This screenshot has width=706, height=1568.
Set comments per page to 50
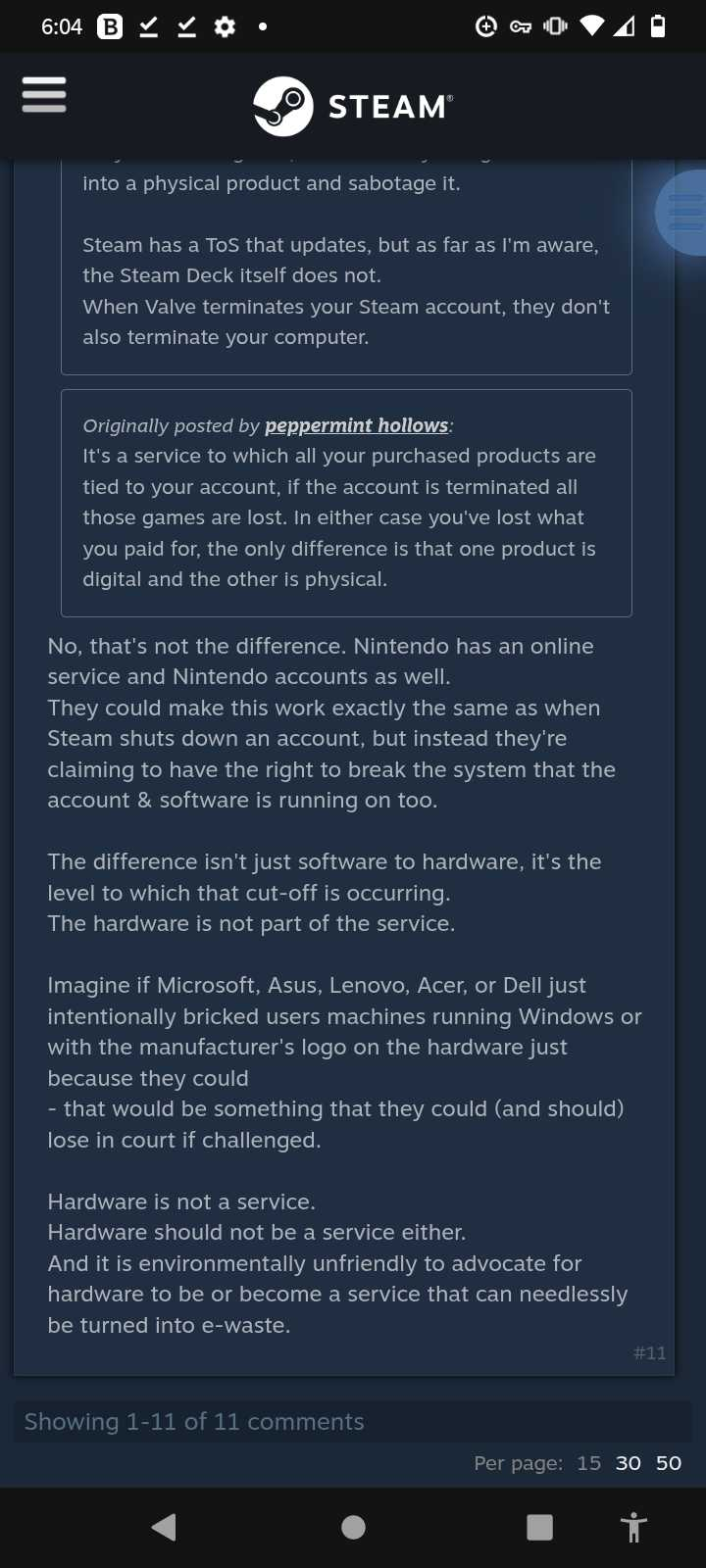coord(669,1463)
